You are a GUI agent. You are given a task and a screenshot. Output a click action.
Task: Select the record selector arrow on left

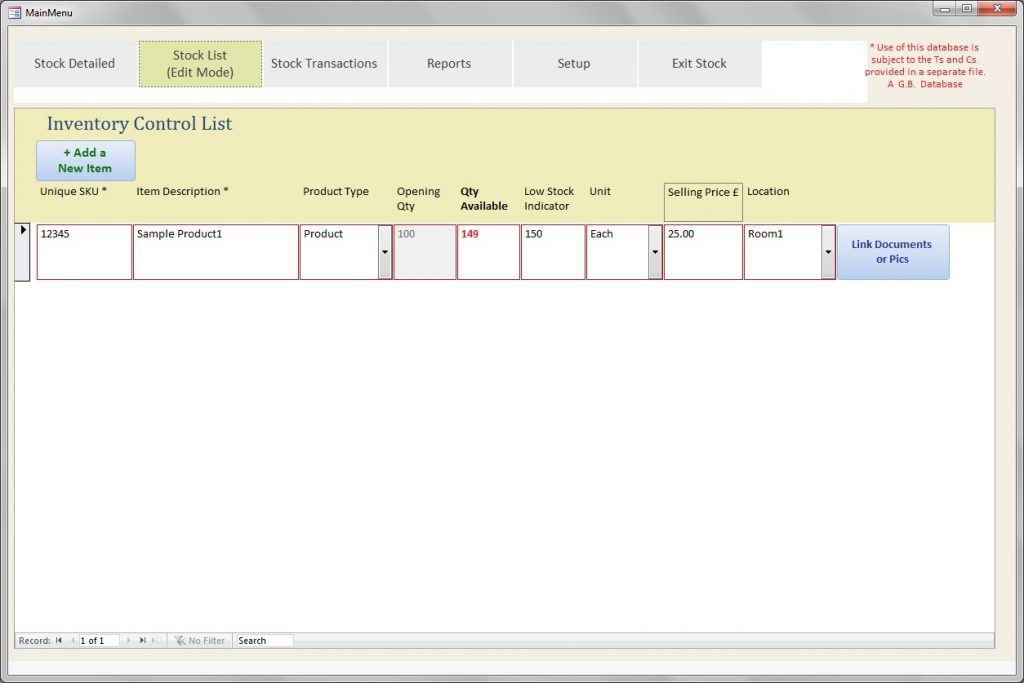(23, 230)
